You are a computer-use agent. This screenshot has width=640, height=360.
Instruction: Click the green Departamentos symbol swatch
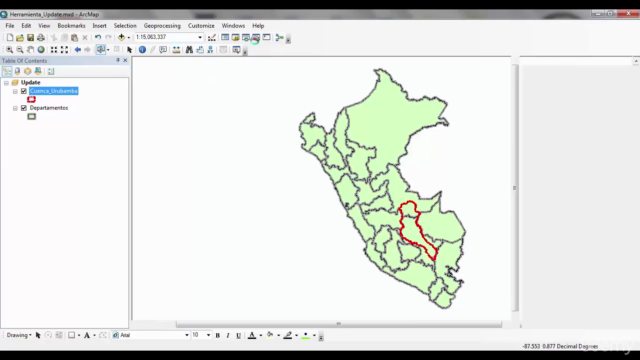coord(31,117)
